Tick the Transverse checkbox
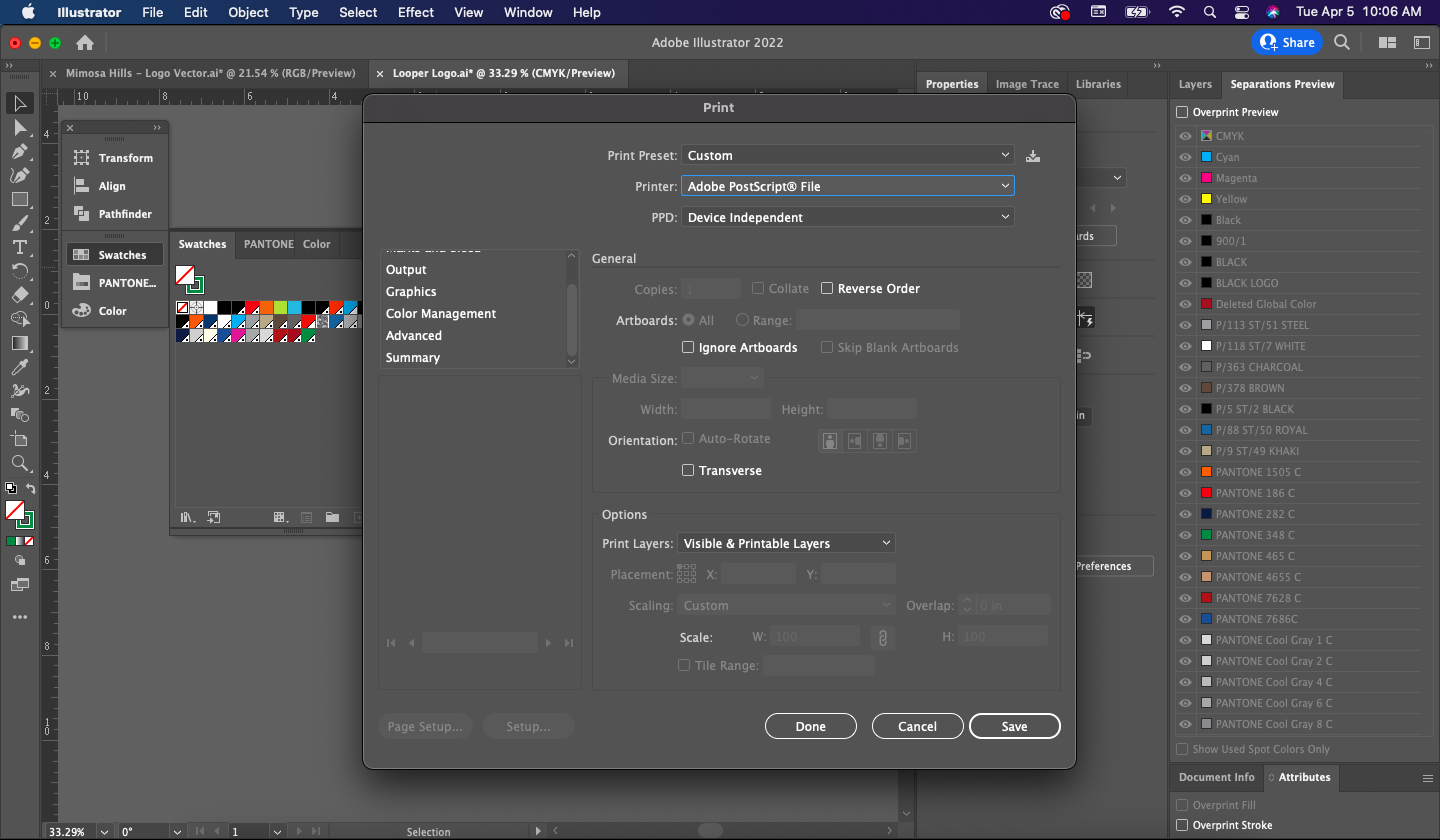This screenshot has height=840, width=1440. click(x=688, y=470)
